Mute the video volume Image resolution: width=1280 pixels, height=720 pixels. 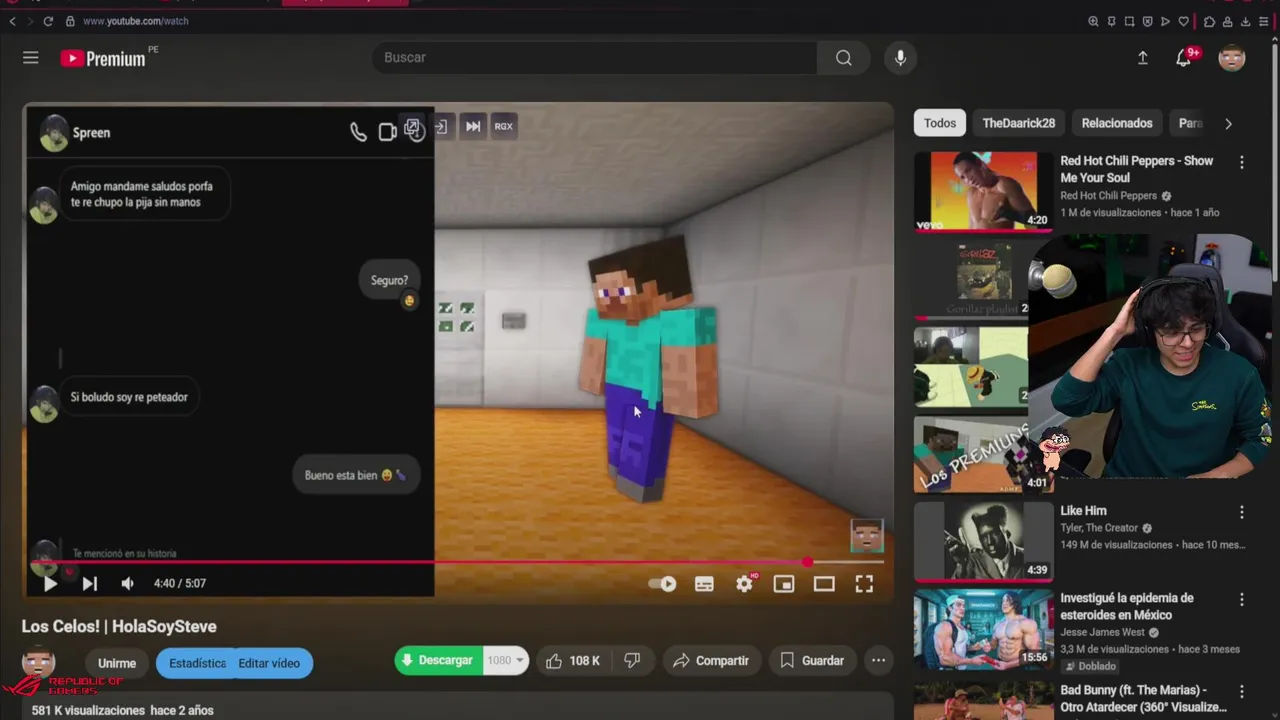pyautogui.click(x=127, y=584)
